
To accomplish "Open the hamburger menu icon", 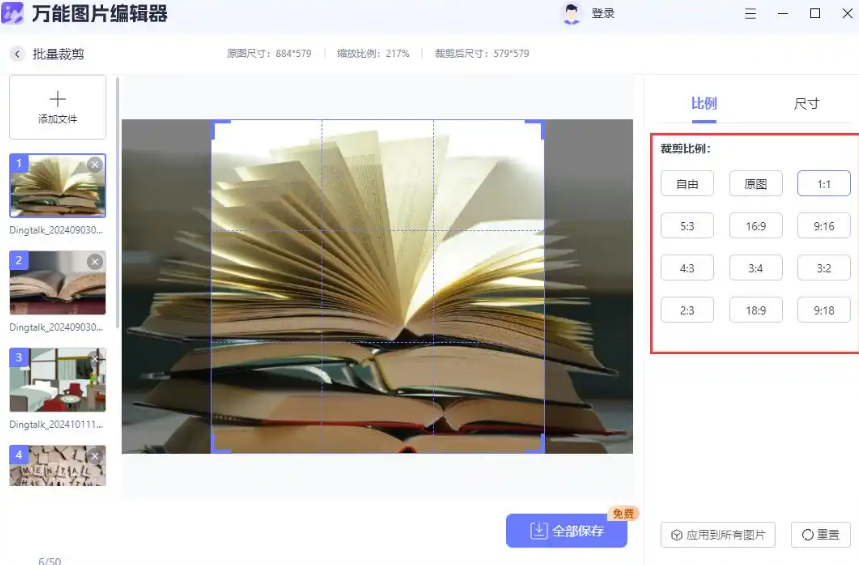I will point(751,14).
